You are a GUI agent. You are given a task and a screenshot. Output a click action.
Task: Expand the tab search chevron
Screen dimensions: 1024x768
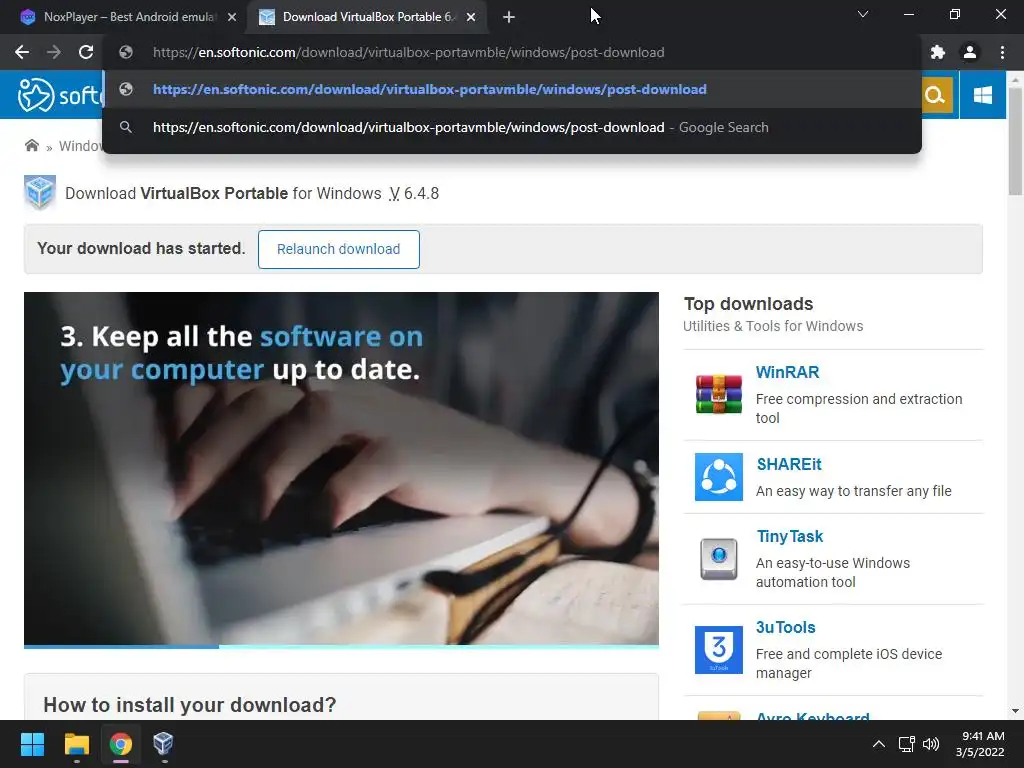[x=863, y=14]
